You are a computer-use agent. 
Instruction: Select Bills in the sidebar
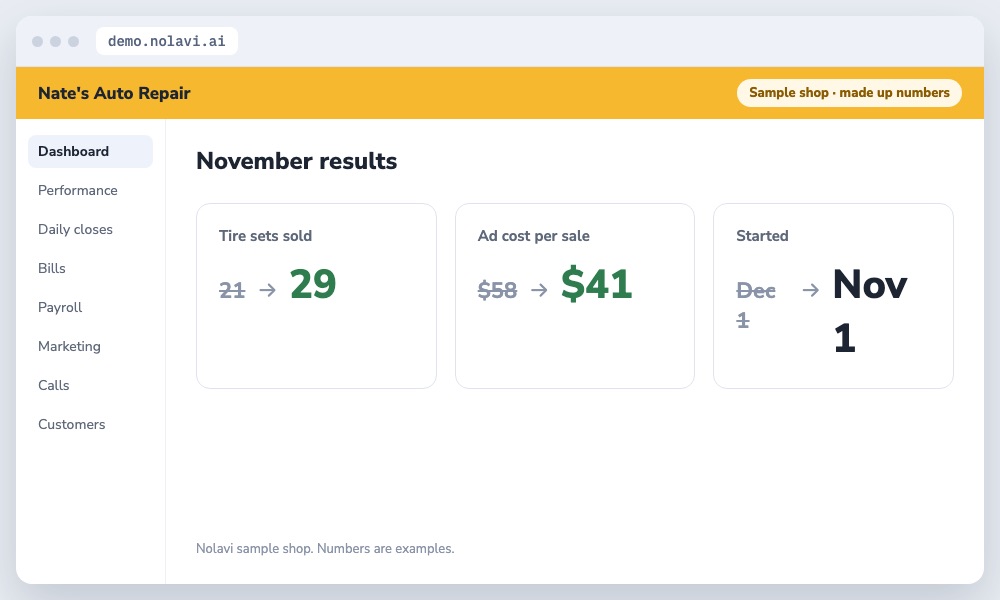52,268
